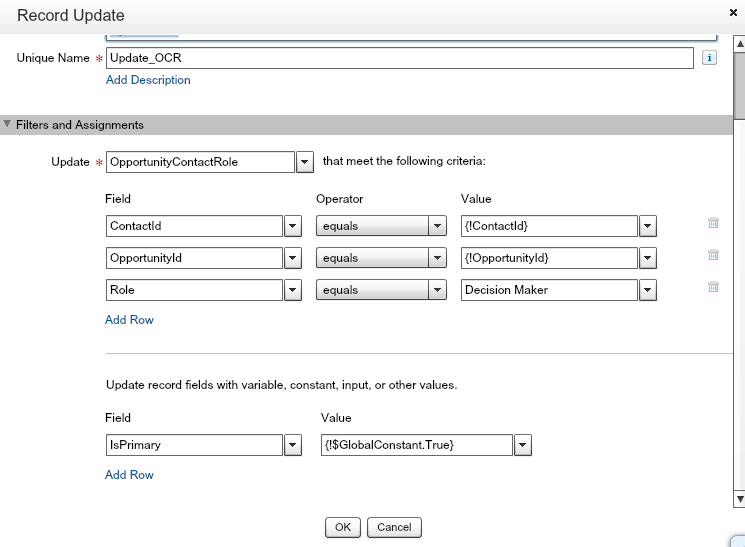
Task: Delete the ContactId filter row
Action: (713, 222)
